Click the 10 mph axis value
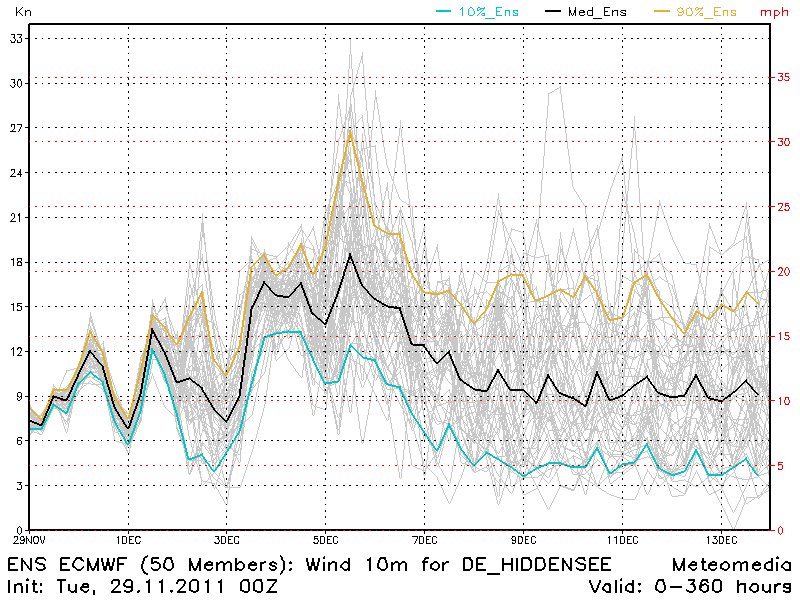Viewport: 800px width, 600px height. (783, 401)
